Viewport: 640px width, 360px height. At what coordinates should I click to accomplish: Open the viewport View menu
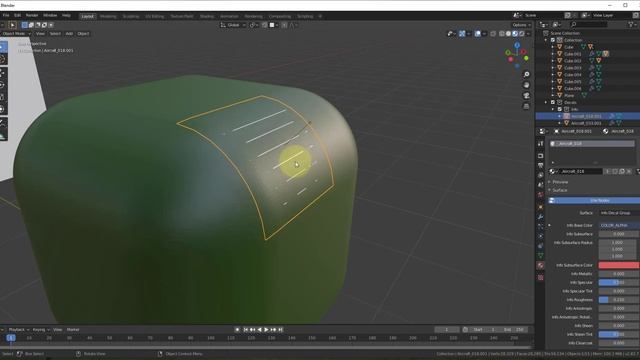tap(40, 33)
